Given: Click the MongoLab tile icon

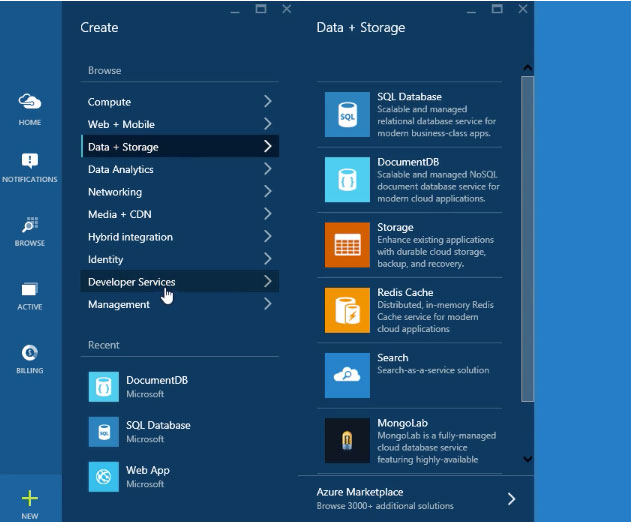Looking at the screenshot, I should (347, 440).
